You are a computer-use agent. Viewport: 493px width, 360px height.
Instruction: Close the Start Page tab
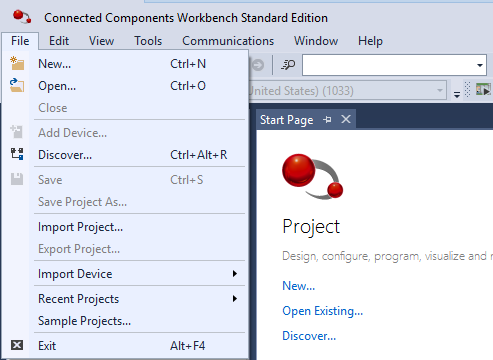(x=346, y=119)
